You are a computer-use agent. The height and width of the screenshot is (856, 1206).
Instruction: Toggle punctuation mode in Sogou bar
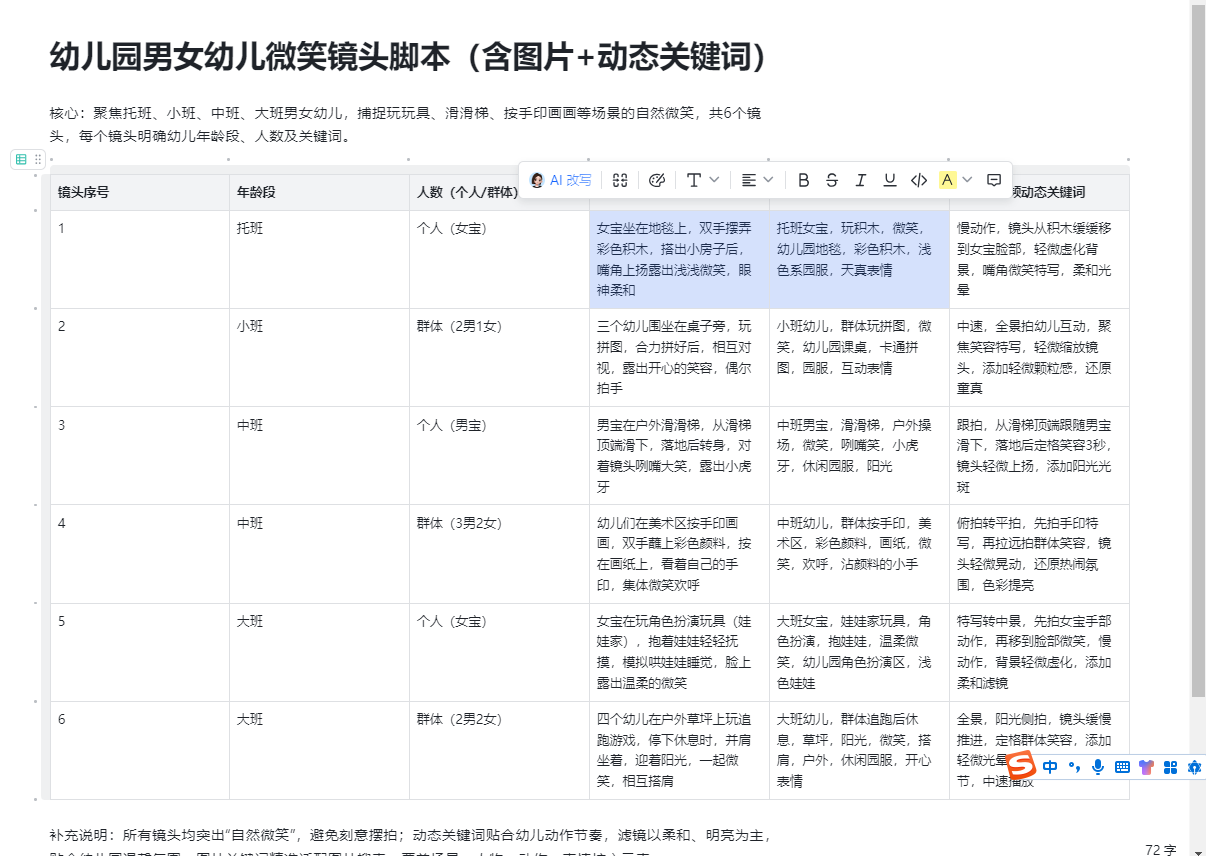pos(1074,767)
